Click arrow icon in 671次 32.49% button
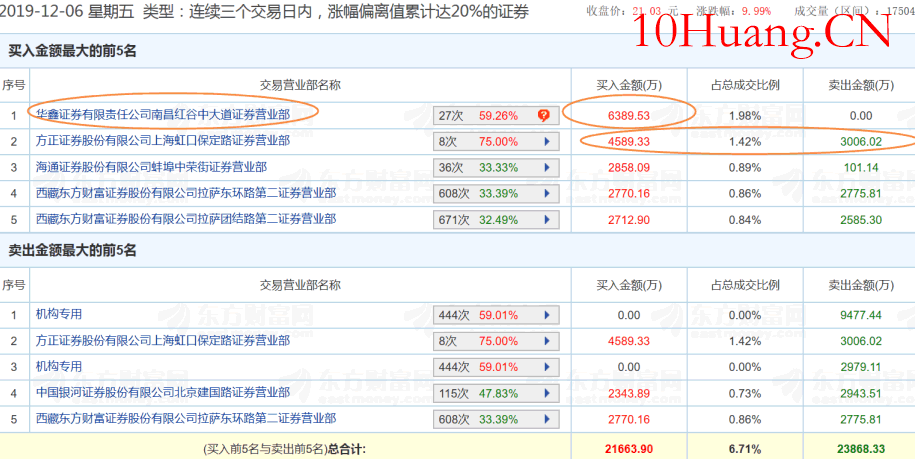 click(x=547, y=220)
